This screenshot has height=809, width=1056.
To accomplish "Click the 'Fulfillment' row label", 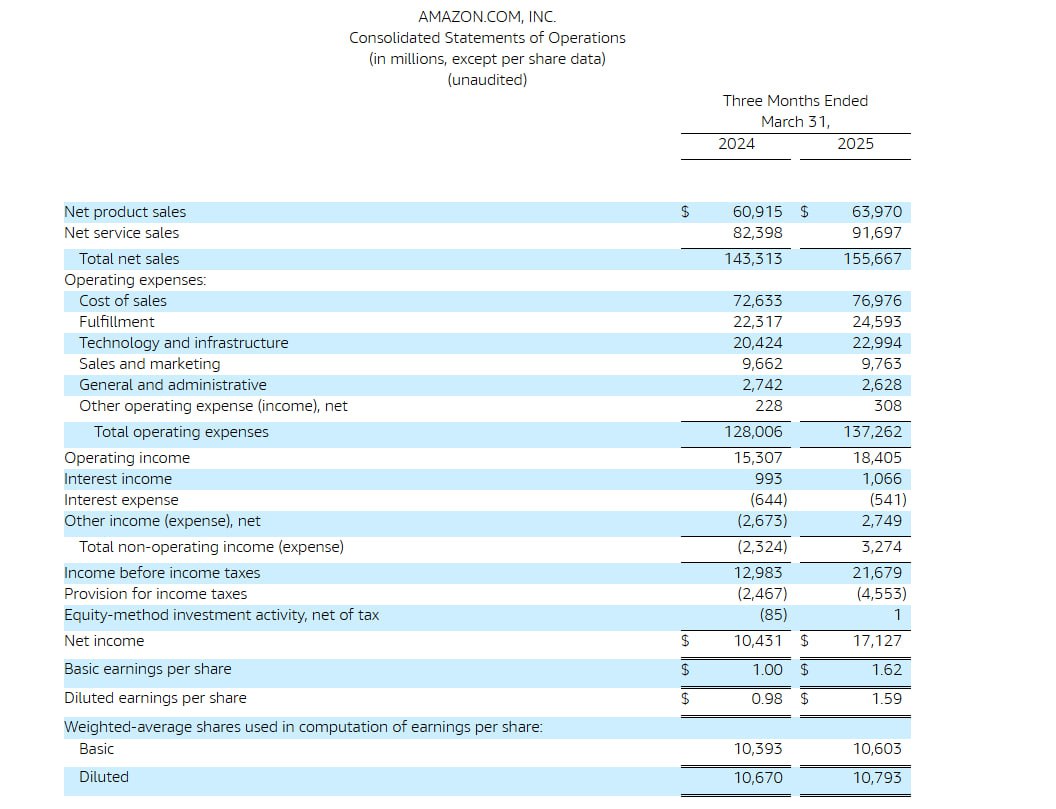I will [117, 321].
